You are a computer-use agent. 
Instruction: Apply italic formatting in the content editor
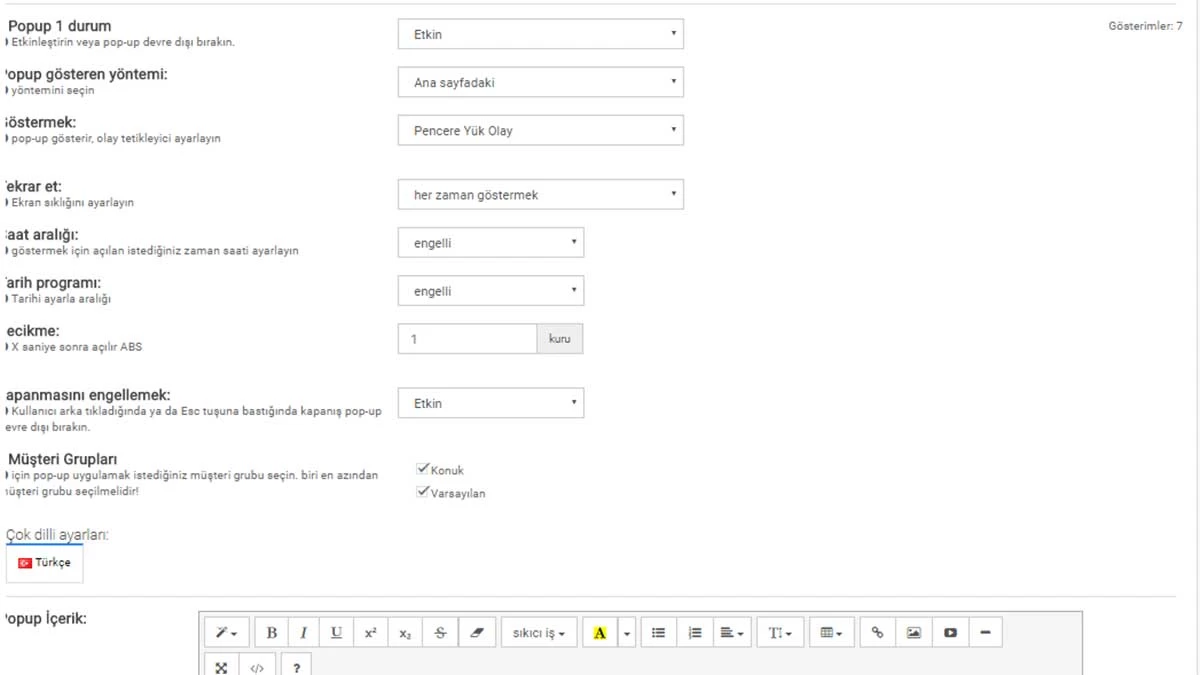click(x=304, y=631)
